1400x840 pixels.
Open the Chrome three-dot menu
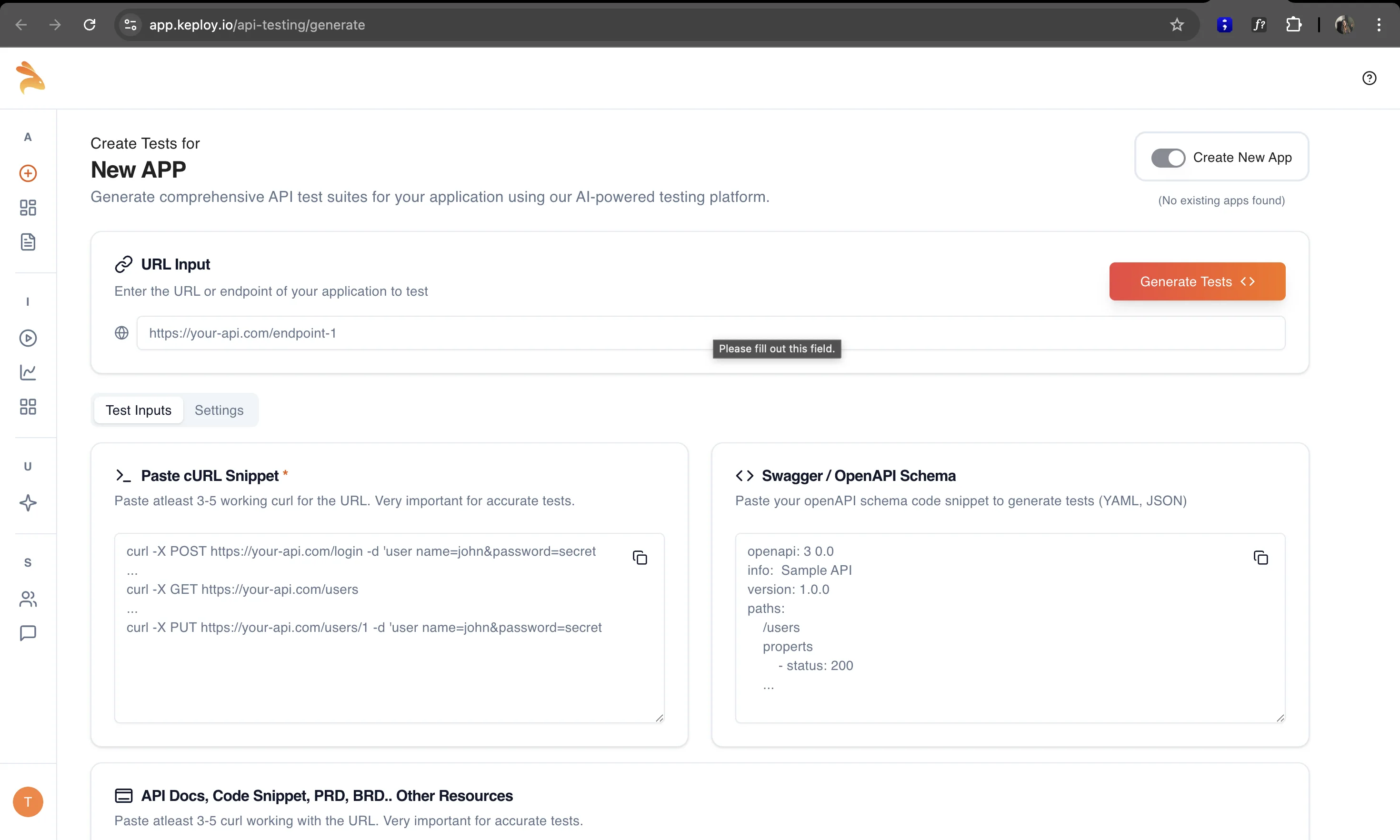1379,25
